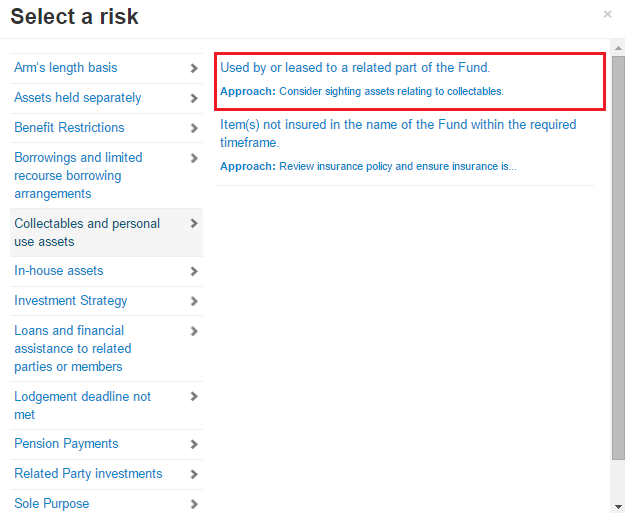Expand the Arm's length basis chevron
Viewport: 636px width, 527px height.
pos(194,69)
